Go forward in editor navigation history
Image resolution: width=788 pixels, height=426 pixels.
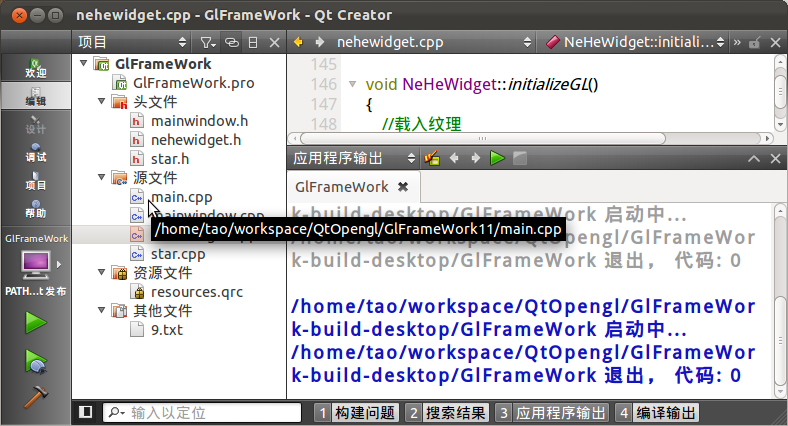click(320, 42)
